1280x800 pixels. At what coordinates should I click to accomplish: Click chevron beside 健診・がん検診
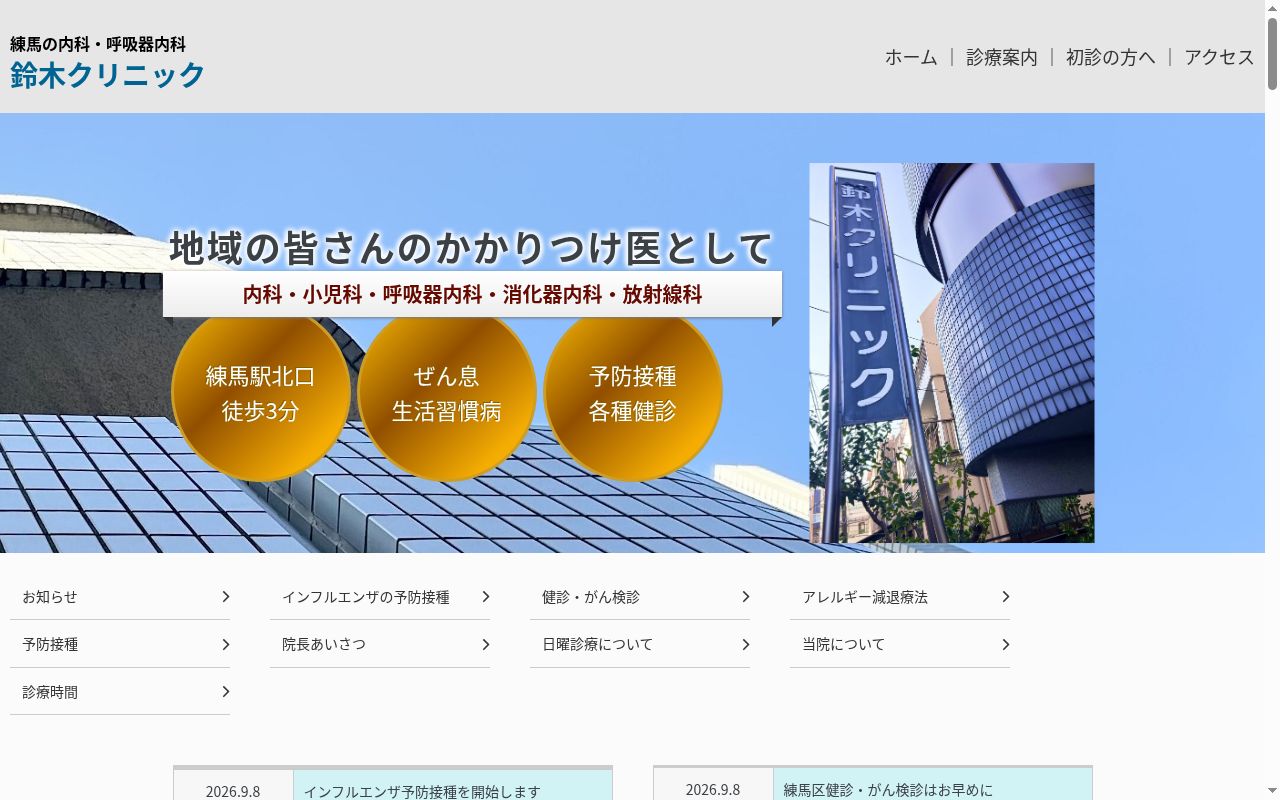click(x=746, y=597)
